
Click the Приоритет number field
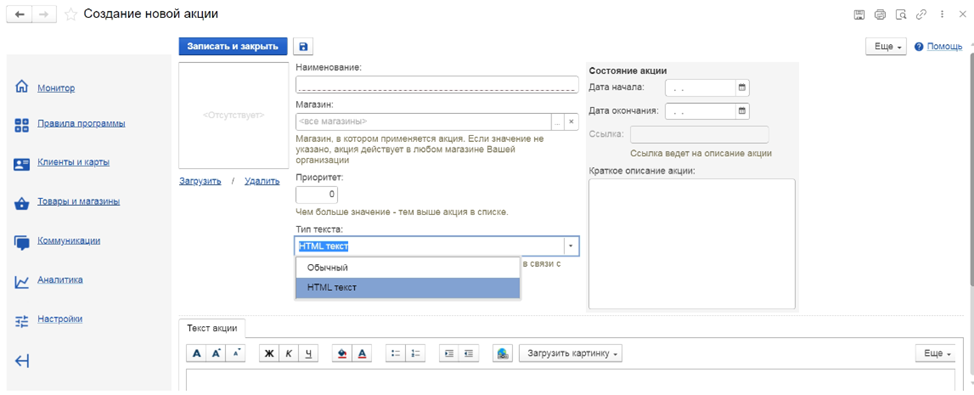pyautogui.click(x=316, y=195)
